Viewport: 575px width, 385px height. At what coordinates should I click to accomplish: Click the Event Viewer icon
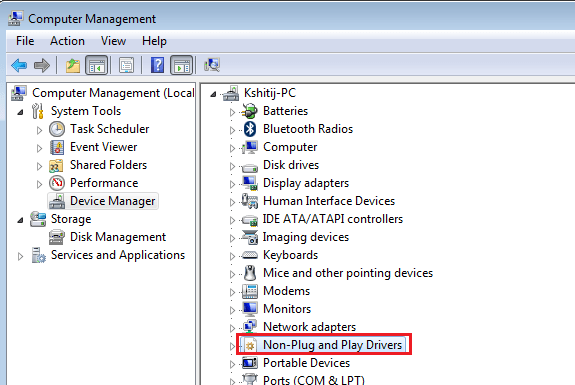tap(57, 147)
